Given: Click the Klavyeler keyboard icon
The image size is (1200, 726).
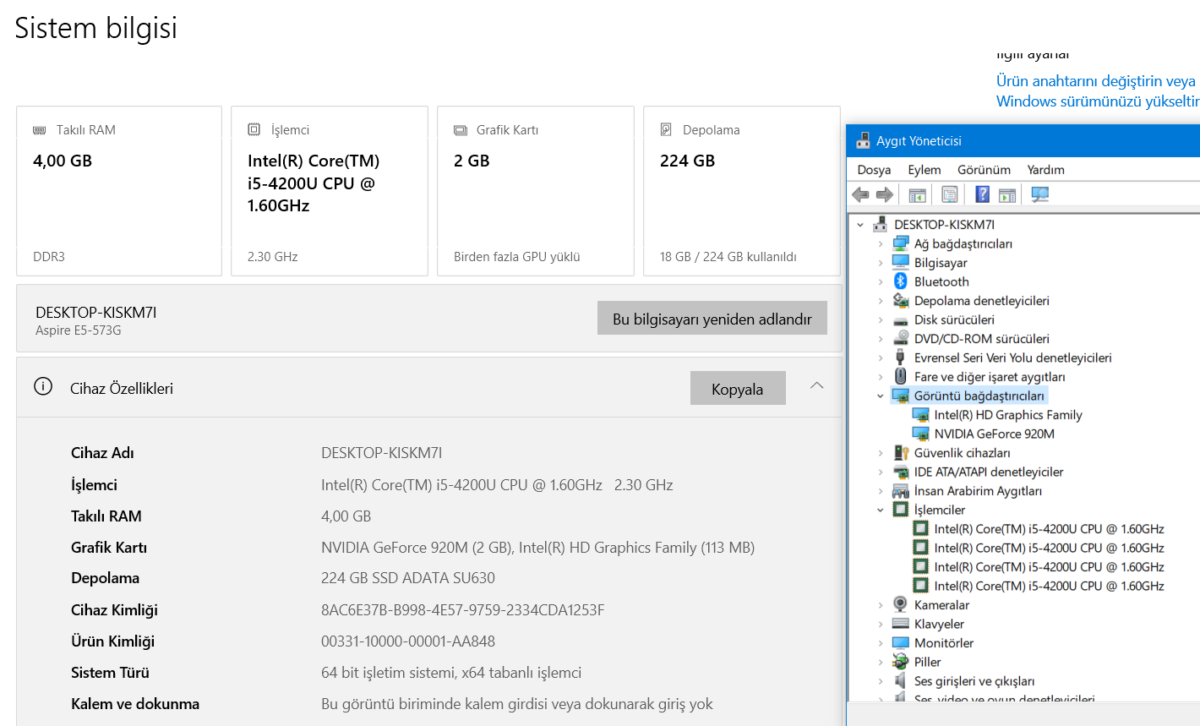Looking at the screenshot, I should pos(900,624).
